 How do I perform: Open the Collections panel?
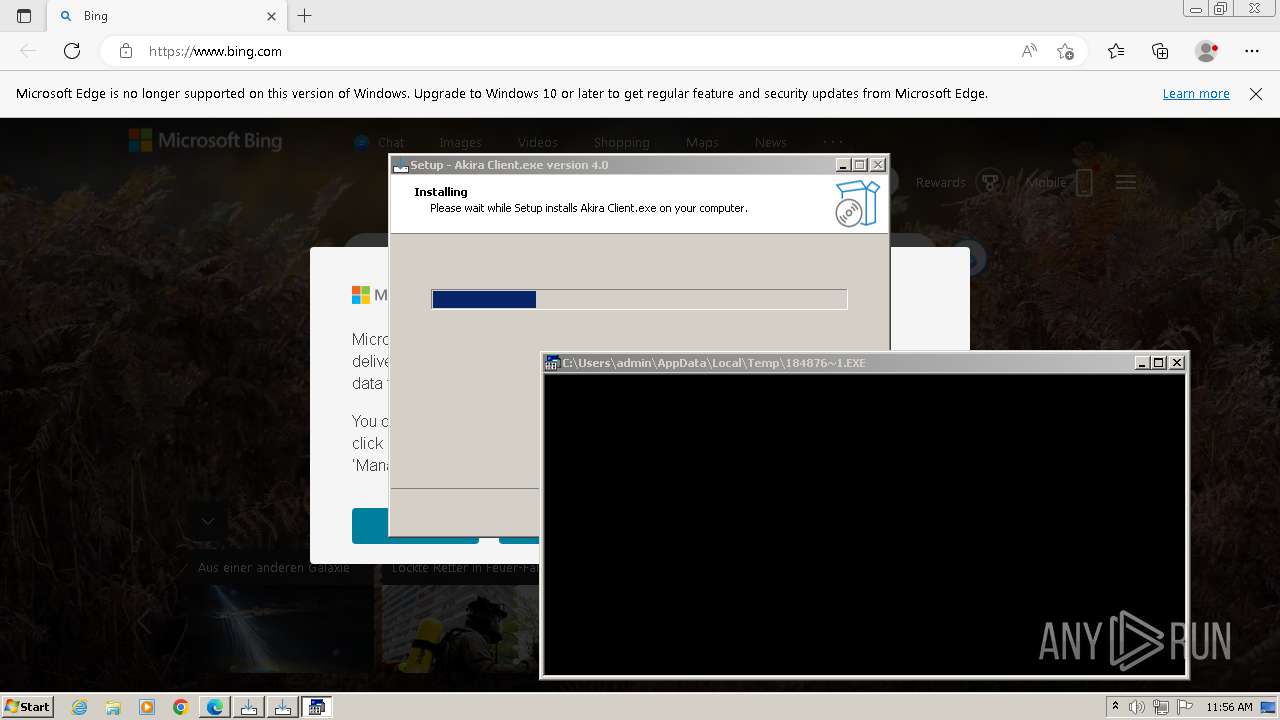click(1160, 51)
